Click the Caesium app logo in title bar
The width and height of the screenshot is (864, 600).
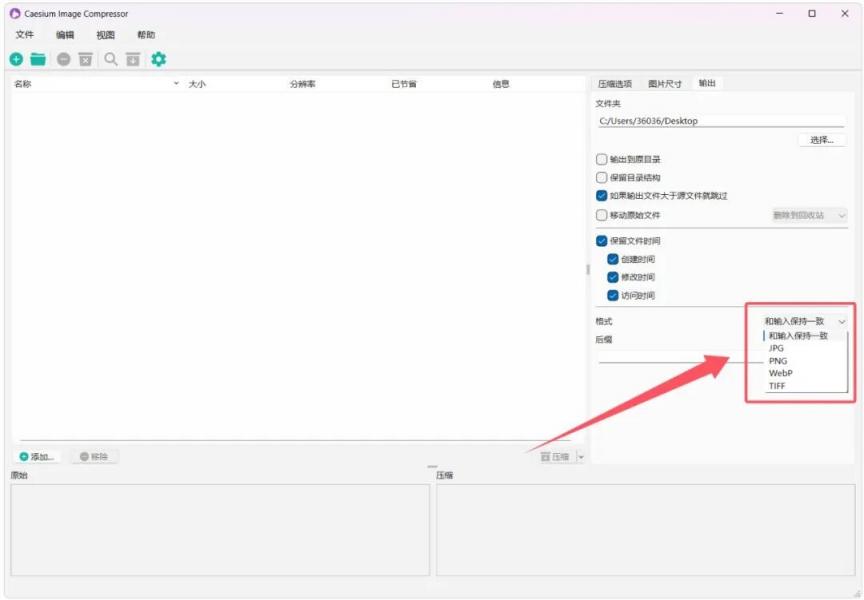coord(15,13)
